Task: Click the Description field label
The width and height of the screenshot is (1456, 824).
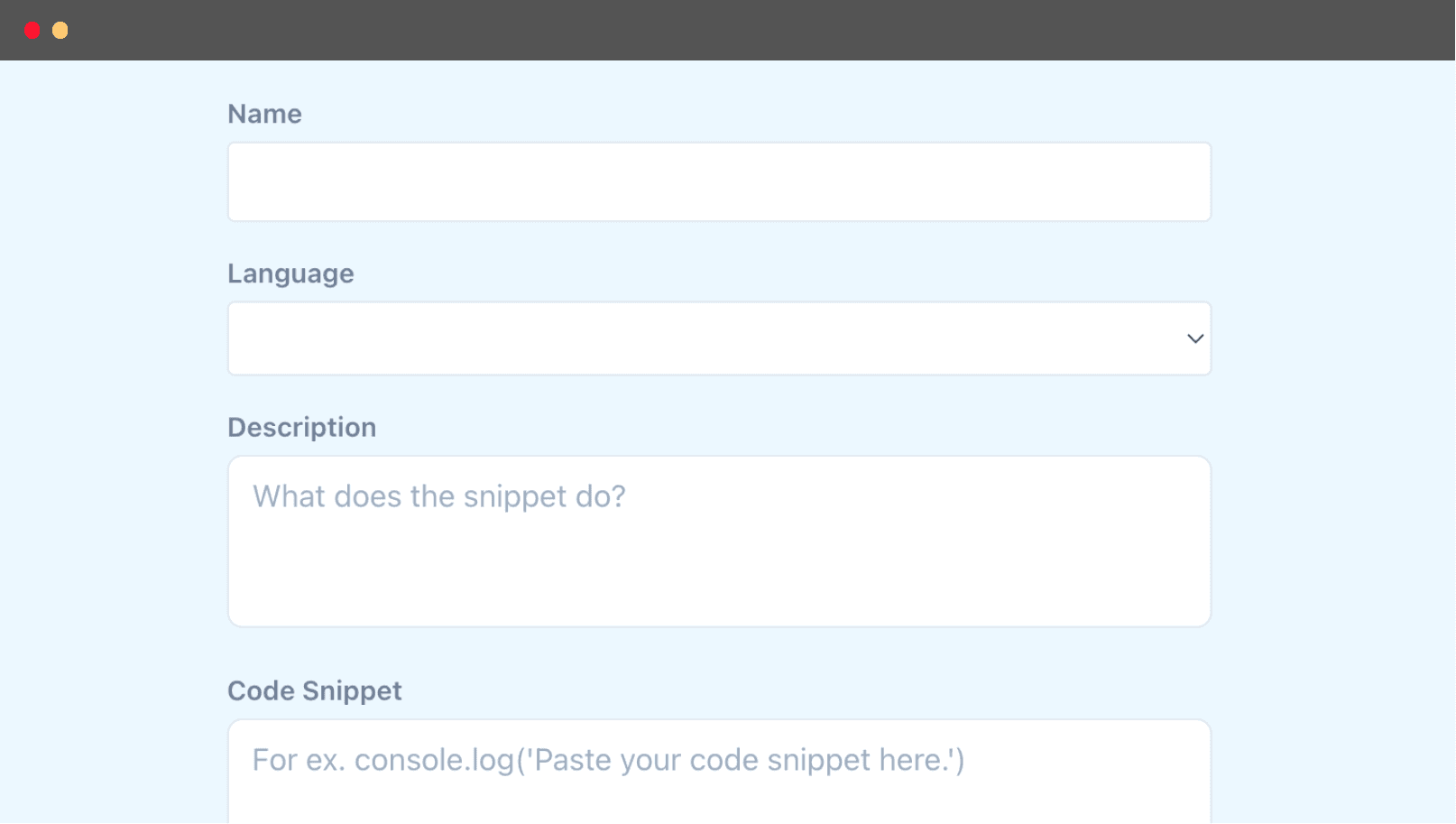Action: (301, 427)
